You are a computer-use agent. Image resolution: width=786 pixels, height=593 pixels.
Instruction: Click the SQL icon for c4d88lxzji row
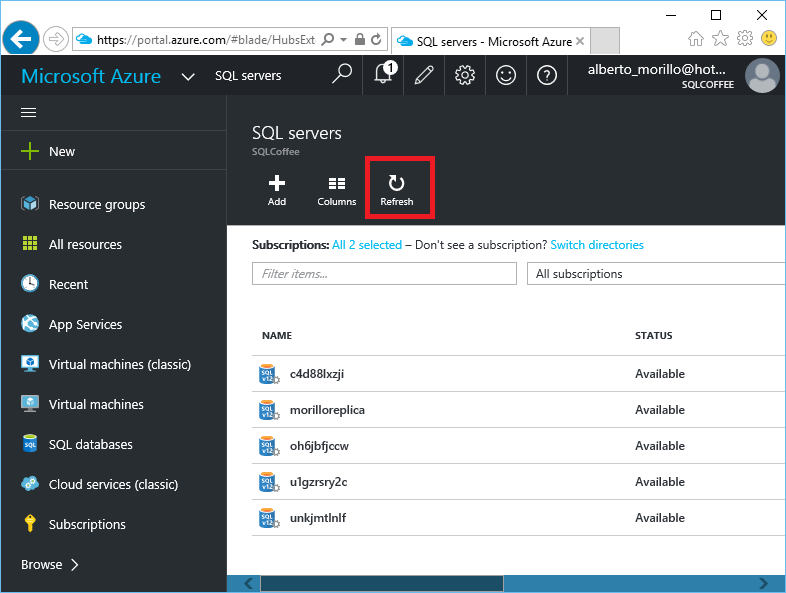click(269, 374)
